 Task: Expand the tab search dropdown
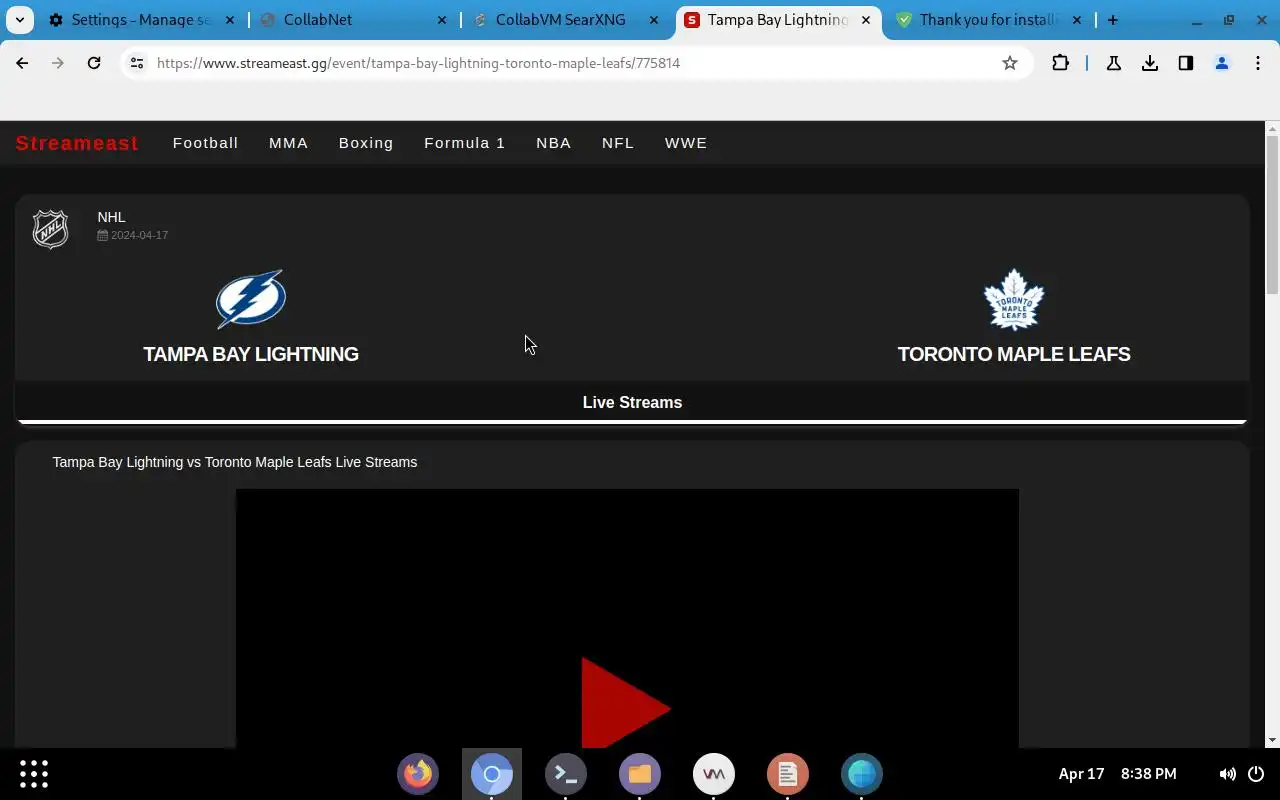pos(19,20)
